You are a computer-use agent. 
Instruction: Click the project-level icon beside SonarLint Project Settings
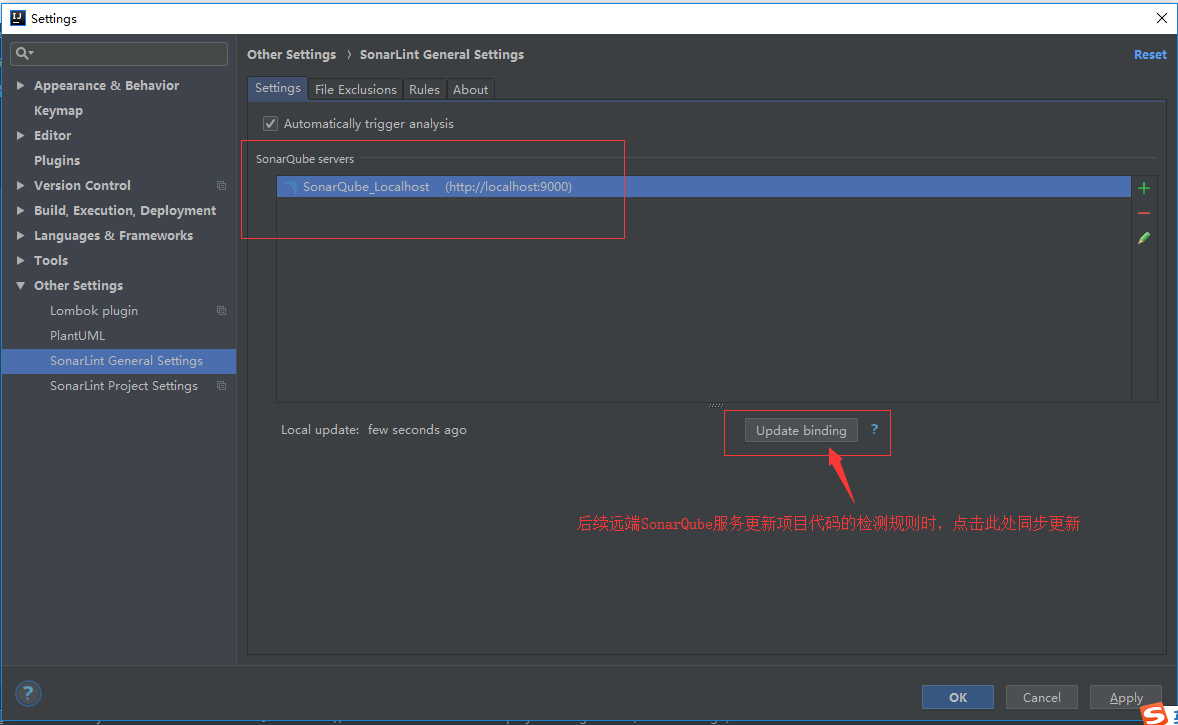point(221,385)
